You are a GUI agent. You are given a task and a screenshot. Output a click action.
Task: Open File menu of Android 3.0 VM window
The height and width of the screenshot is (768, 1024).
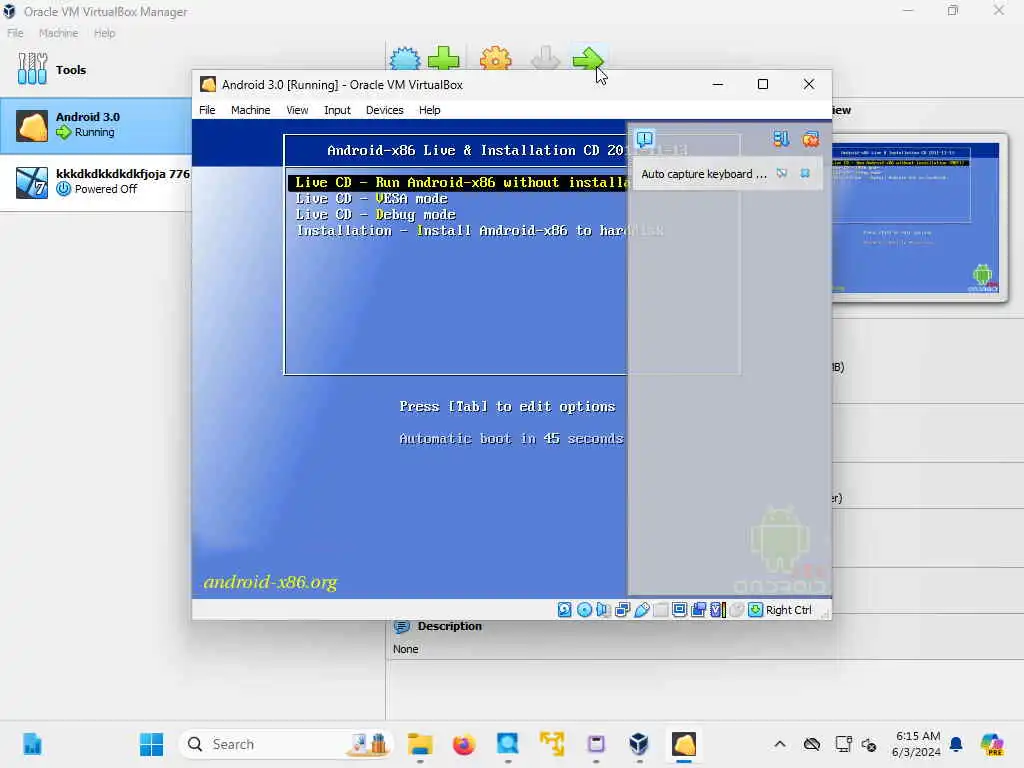[207, 110]
